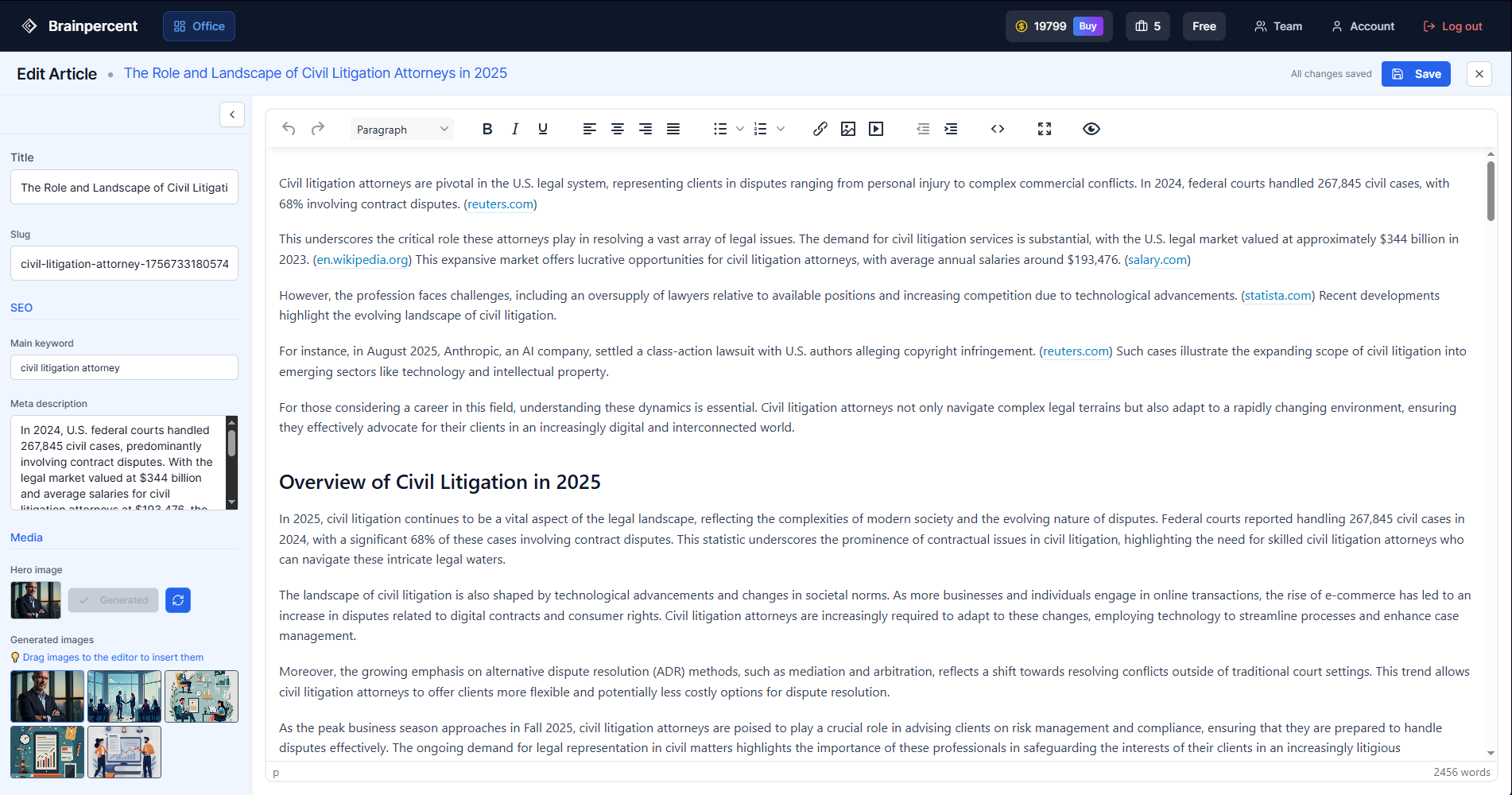Insert media video icon
The width and height of the screenshot is (1512, 795).
(876, 129)
